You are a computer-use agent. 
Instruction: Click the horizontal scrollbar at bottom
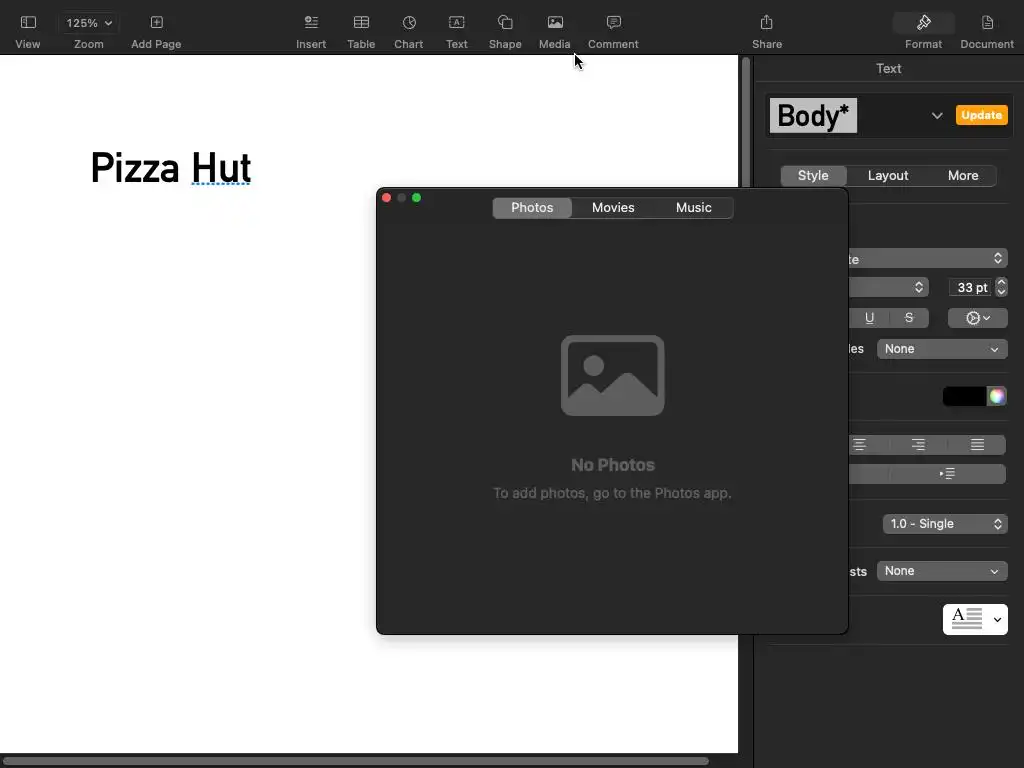point(355,761)
